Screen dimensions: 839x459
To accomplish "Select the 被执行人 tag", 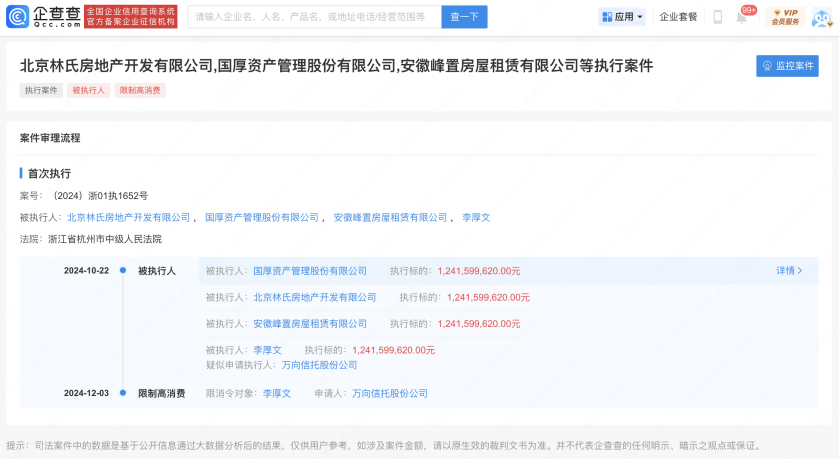I will point(87,90).
